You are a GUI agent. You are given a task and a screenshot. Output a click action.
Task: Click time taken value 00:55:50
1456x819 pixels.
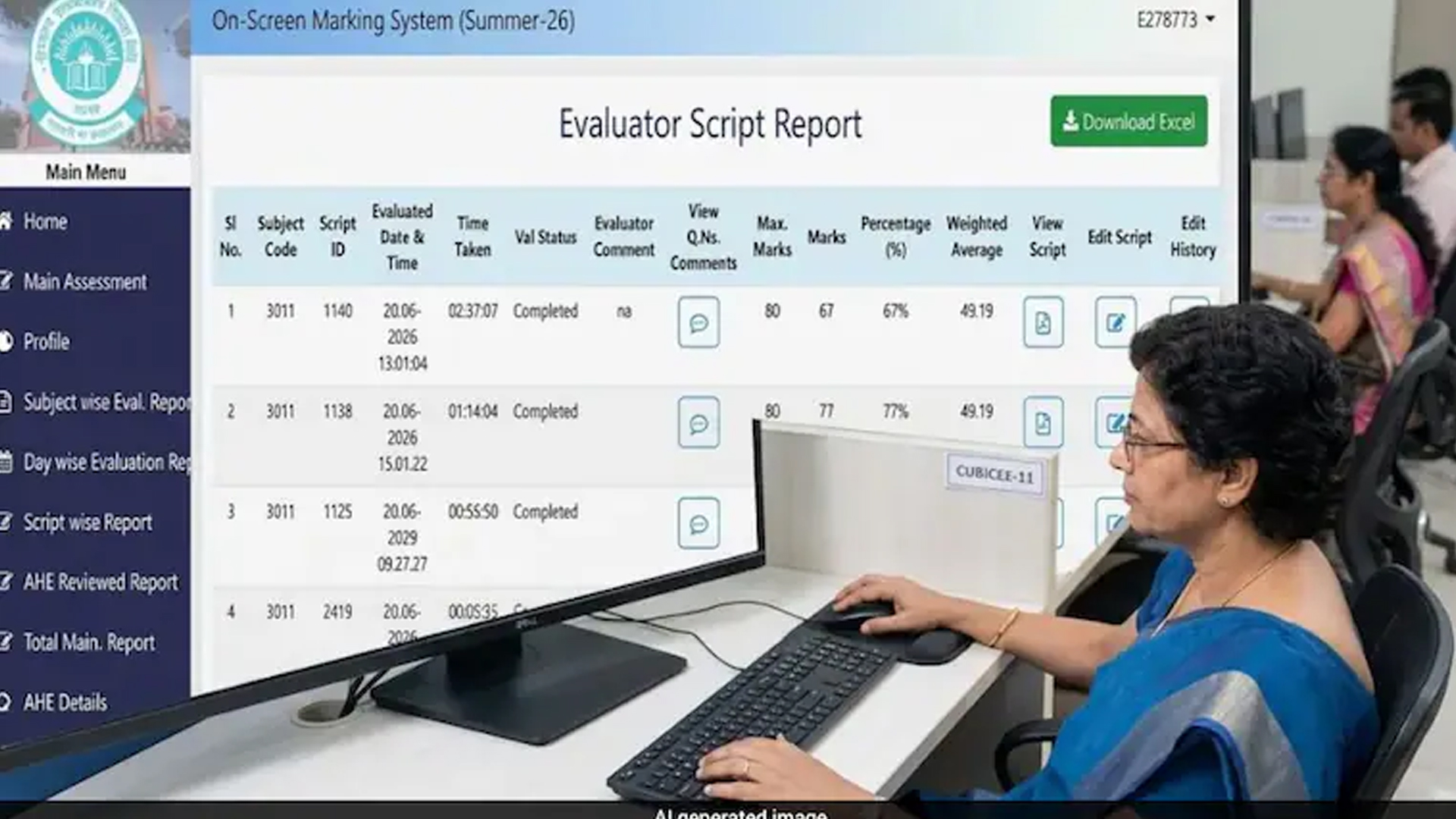point(472,512)
